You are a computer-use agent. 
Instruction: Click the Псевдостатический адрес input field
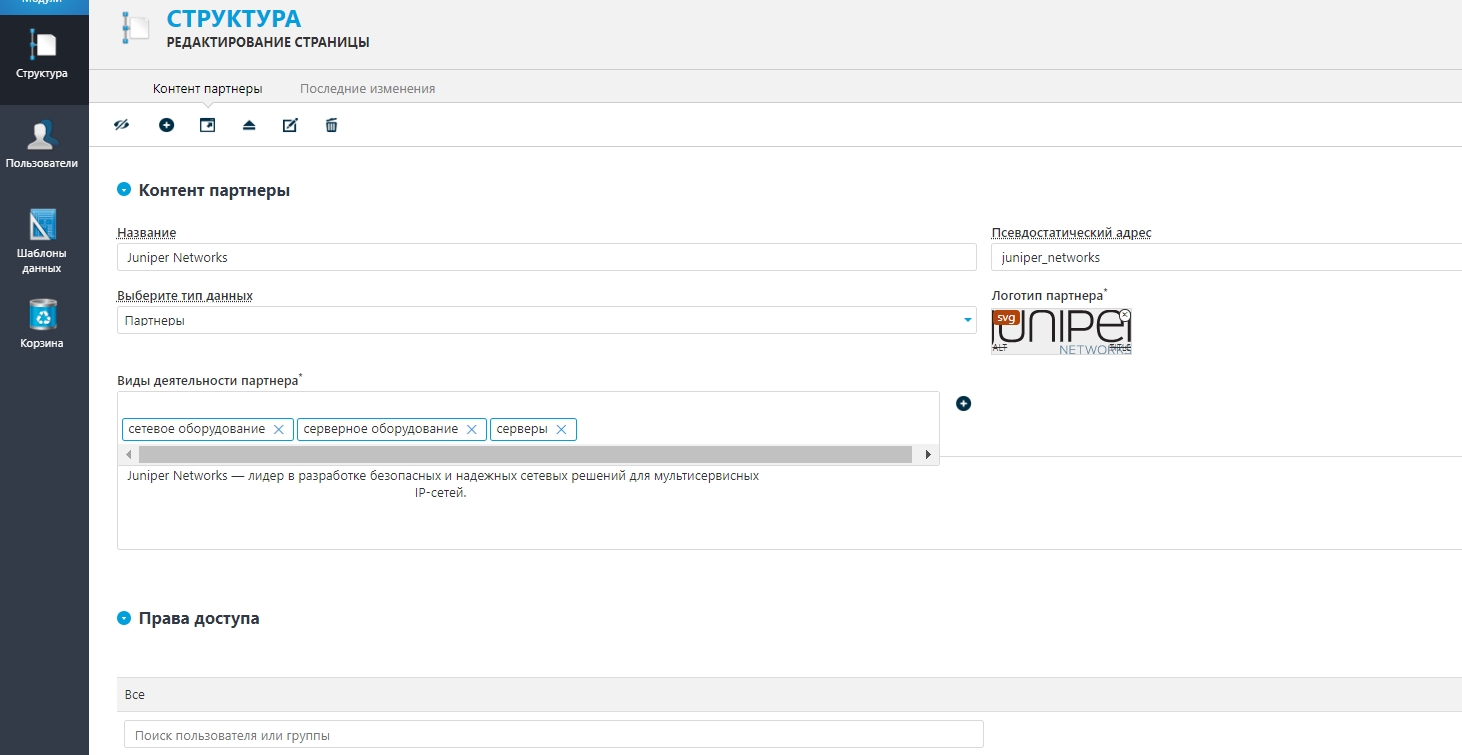click(1226, 257)
